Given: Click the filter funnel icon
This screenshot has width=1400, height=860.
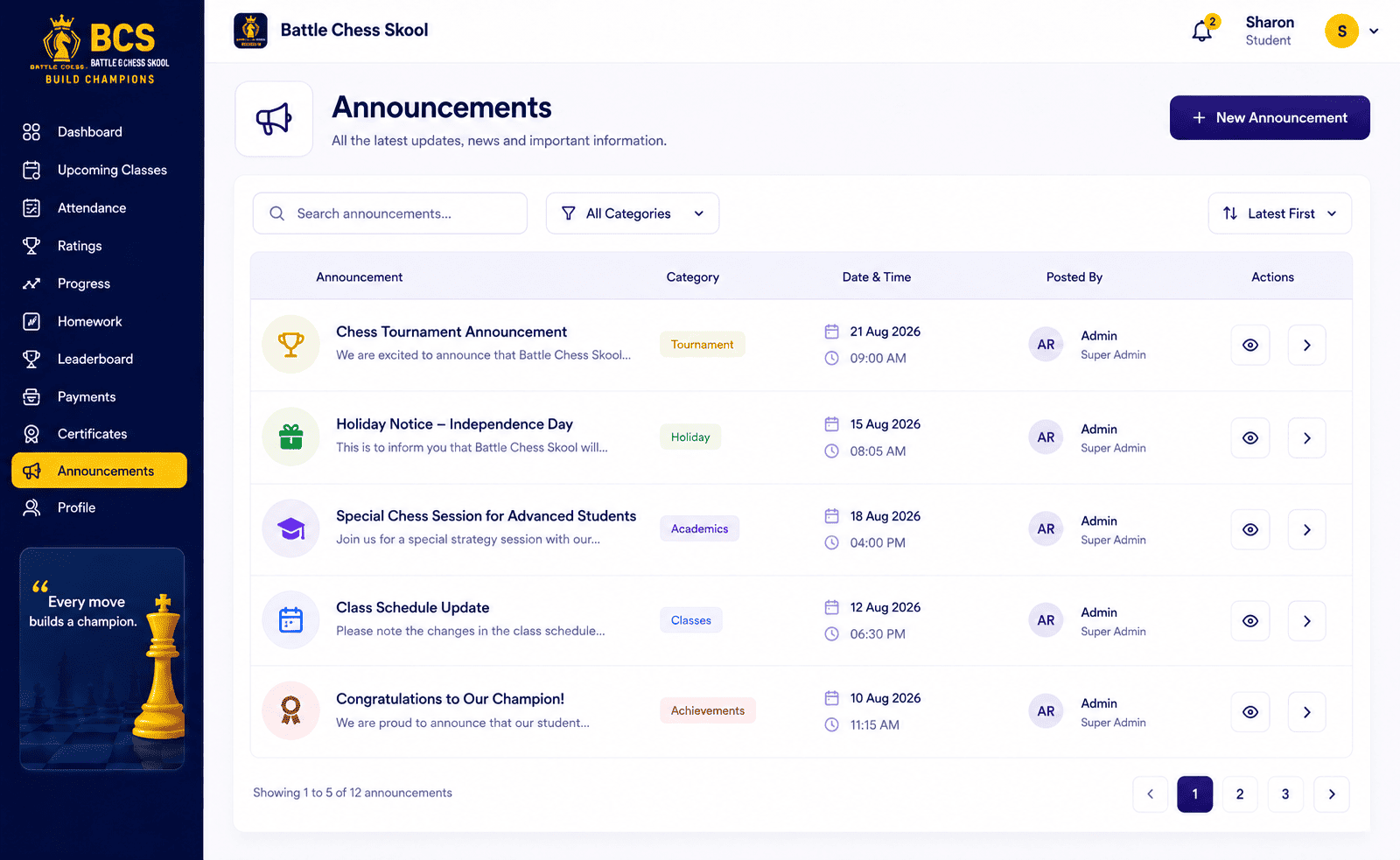Looking at the screenshot, I should [x=569, y=213].
